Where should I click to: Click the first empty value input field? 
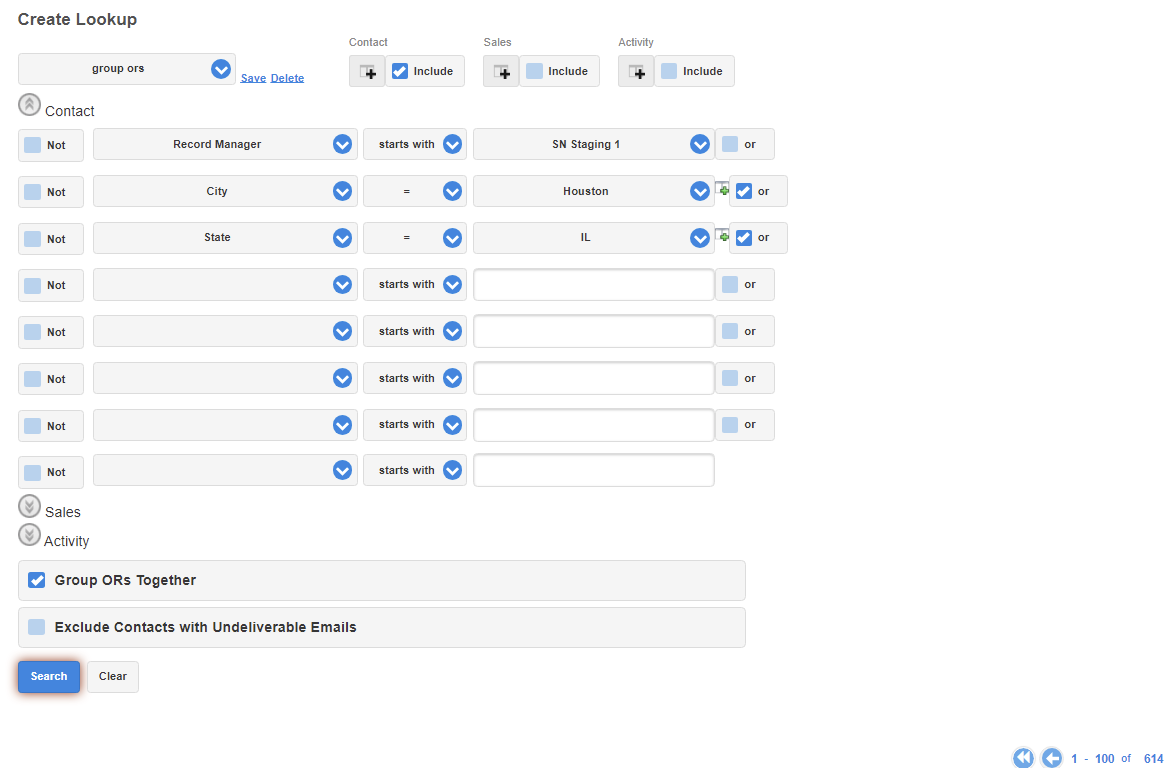(x=593, y=285)
